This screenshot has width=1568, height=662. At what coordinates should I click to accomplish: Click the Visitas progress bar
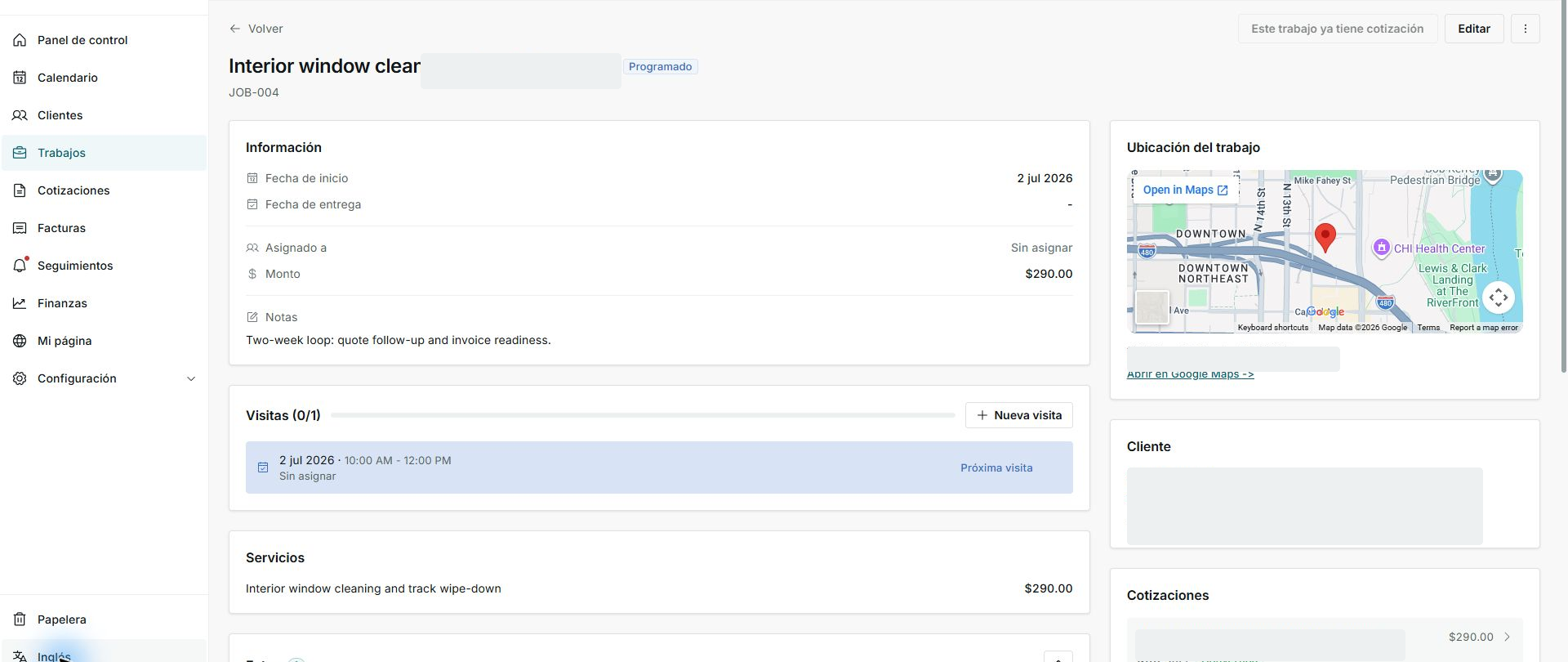click(643, 415)
